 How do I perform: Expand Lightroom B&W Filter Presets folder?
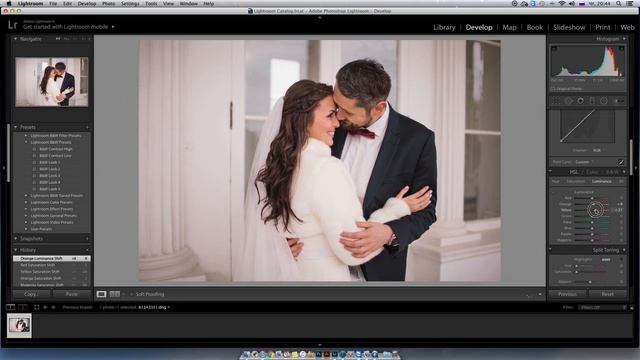point(26,136)
